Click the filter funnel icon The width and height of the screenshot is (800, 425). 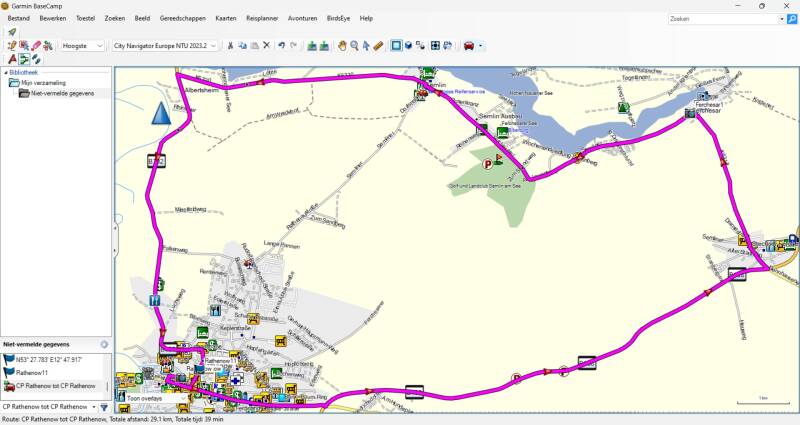click(104, 407)
